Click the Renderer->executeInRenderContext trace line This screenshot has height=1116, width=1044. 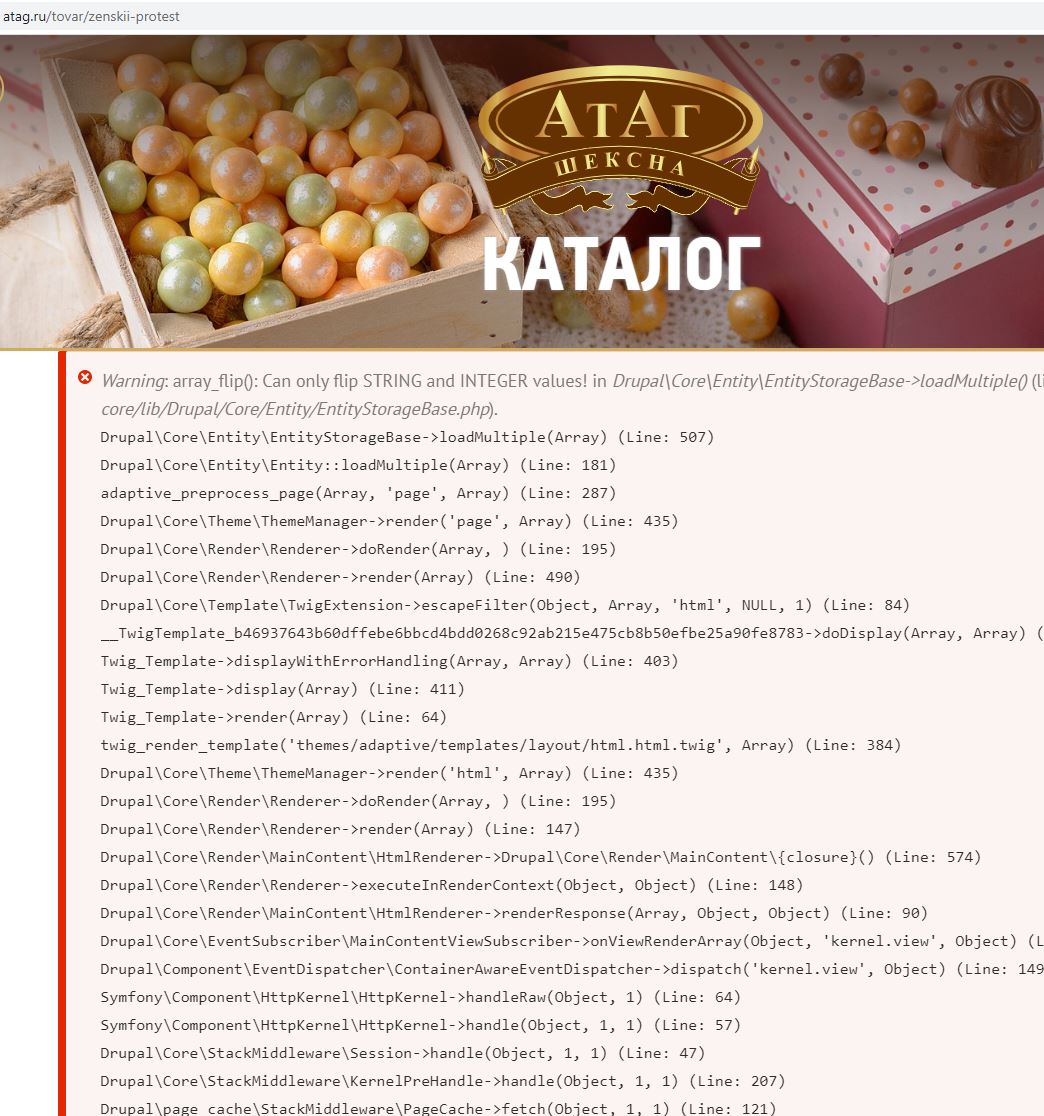[x=452, y=885]
